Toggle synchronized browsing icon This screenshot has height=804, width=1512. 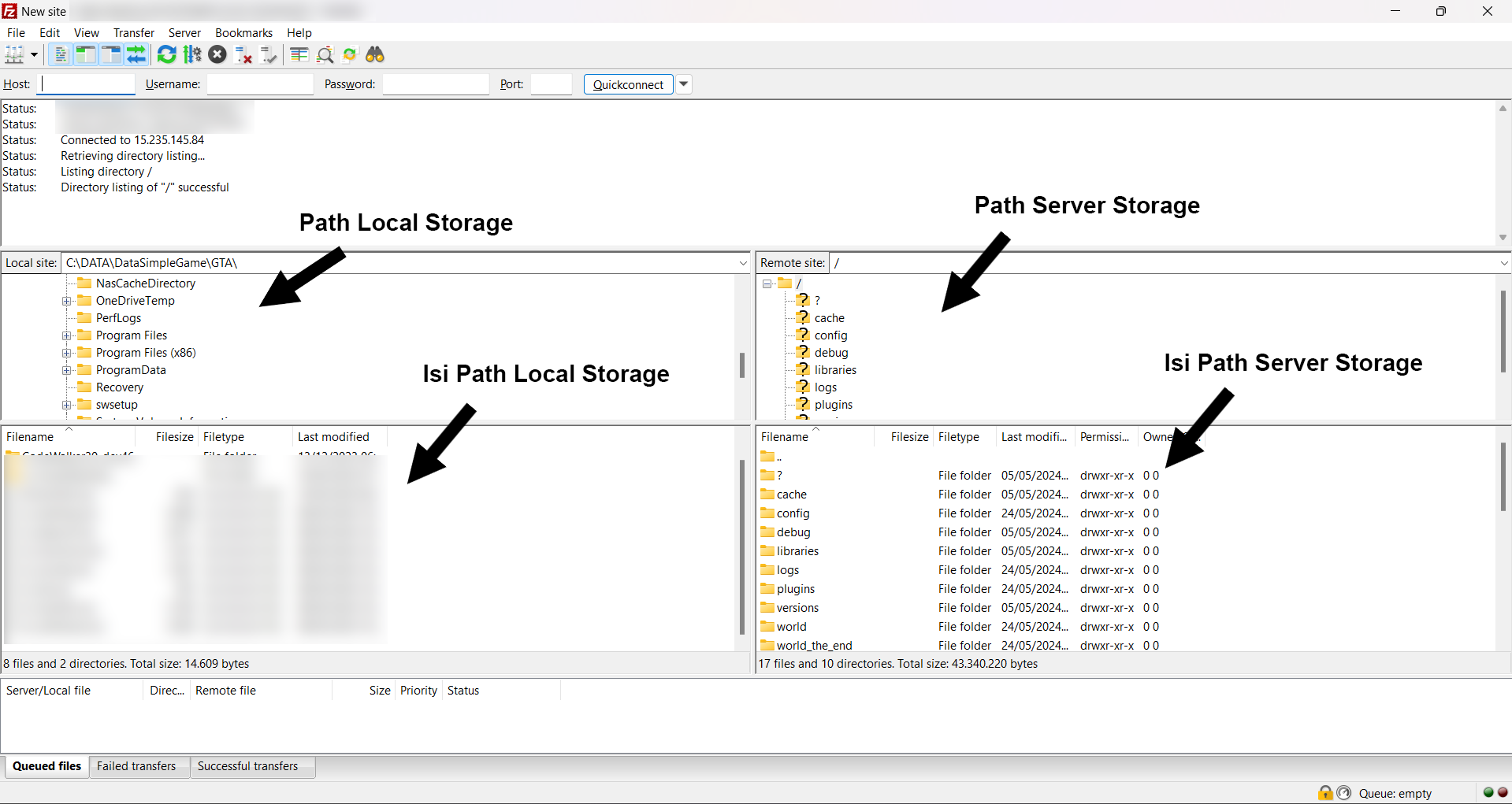350,54
